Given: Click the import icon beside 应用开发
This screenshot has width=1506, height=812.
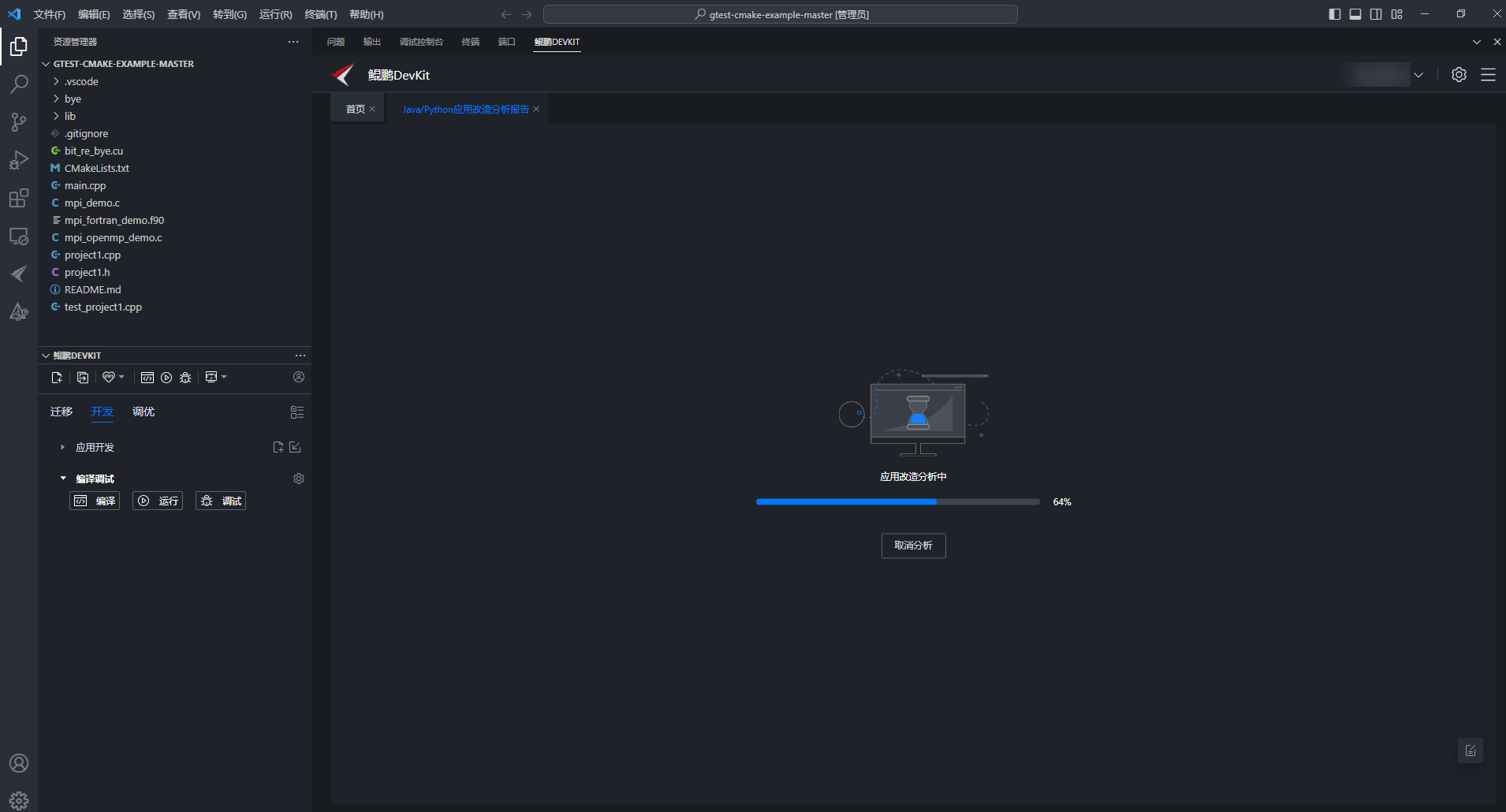Looking at the screenshot, I should [x=296, y=447].
